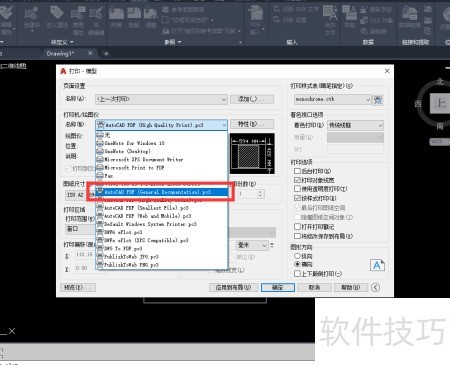Screen dimensions: 450x365
Task: Open new drawing tab with plus
Action: tap(106, 53)
